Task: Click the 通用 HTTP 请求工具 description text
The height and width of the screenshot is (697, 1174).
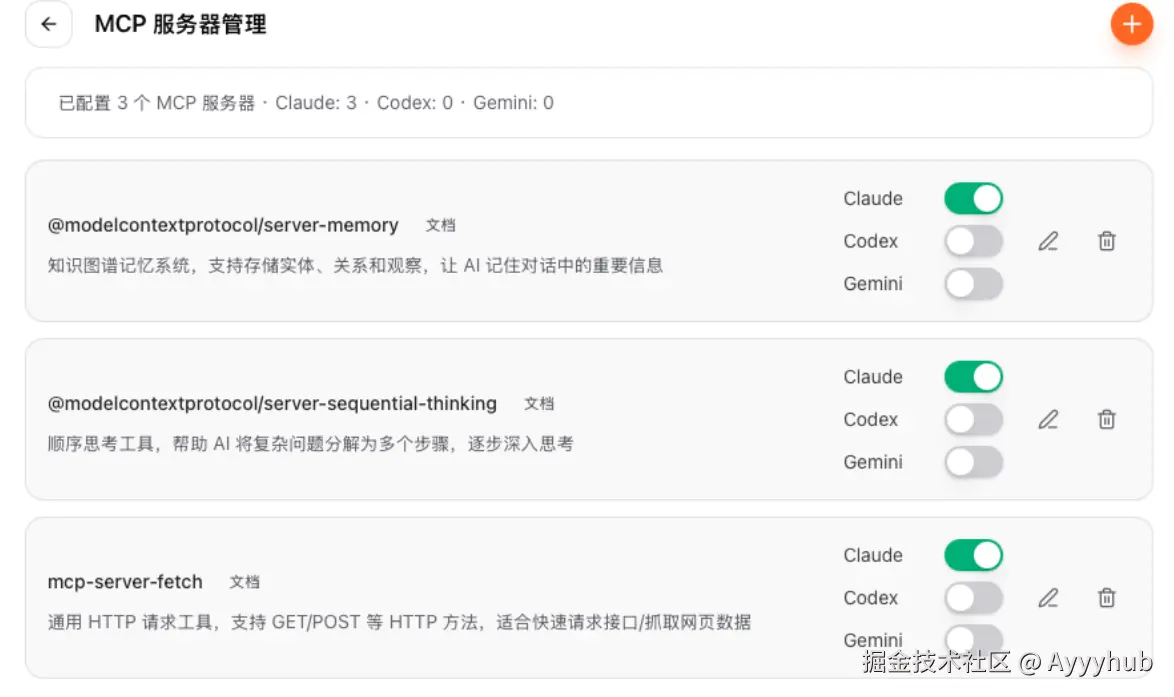Action: pyautogui.click(x=399, y=622)
